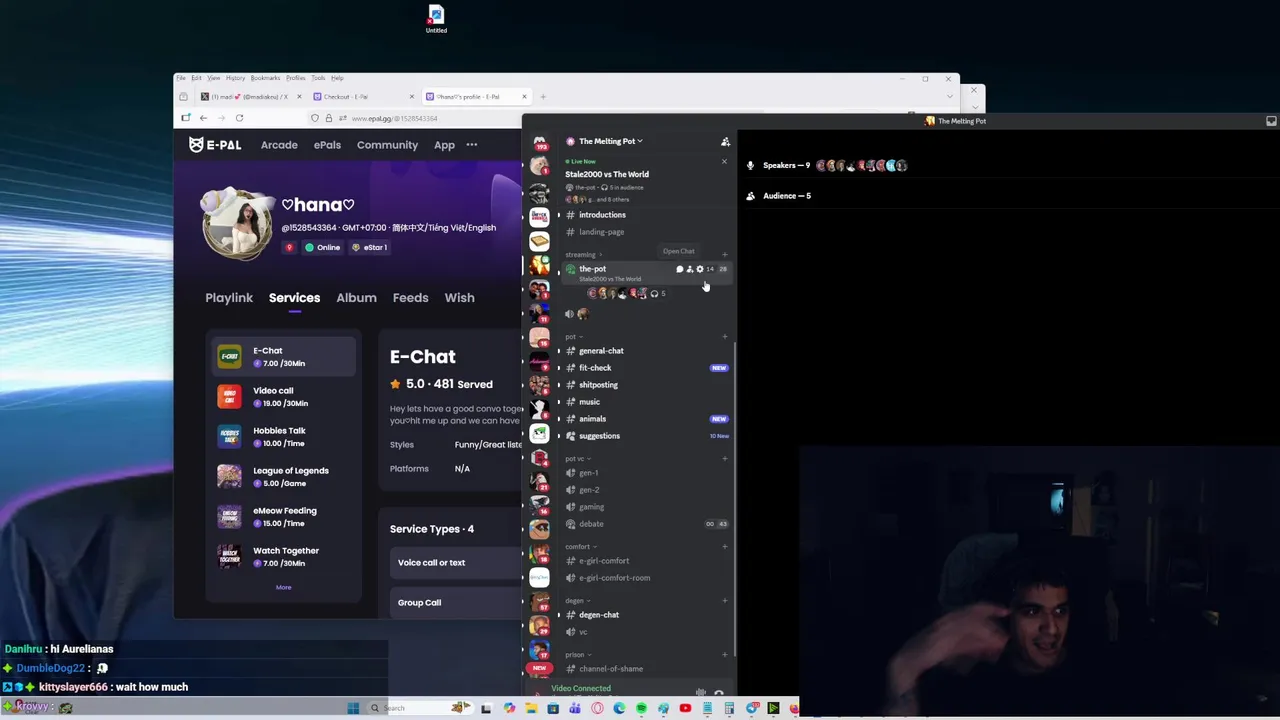
Task: Click browser address bar URL
Action: (394, 118)
